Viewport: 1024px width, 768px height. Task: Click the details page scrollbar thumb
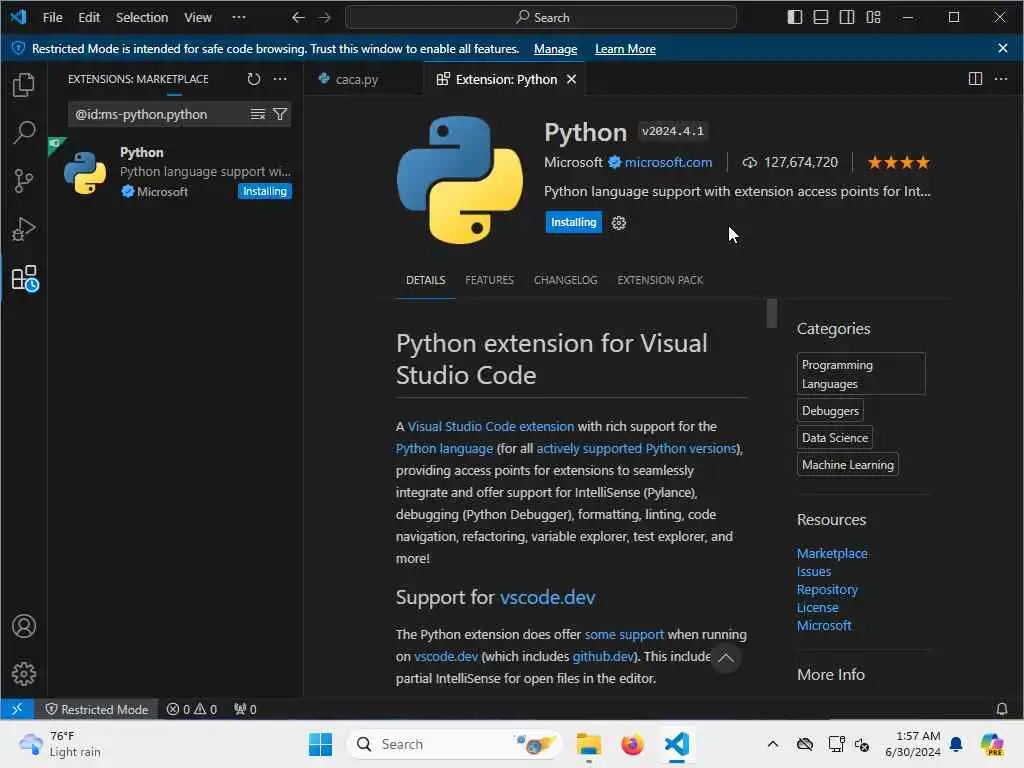[771, 313]
